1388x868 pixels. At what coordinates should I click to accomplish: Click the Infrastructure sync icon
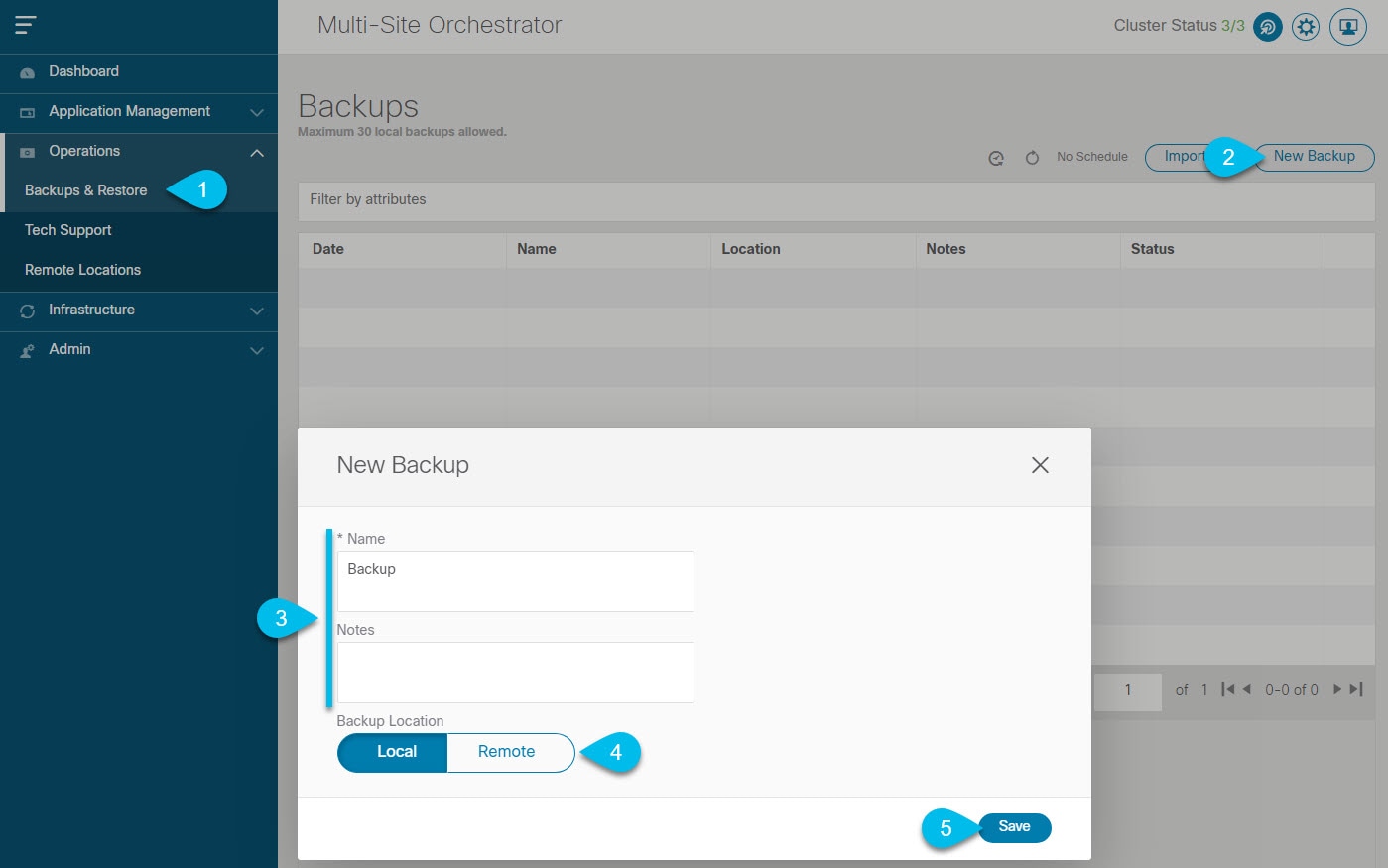click(x=28, y=310)
